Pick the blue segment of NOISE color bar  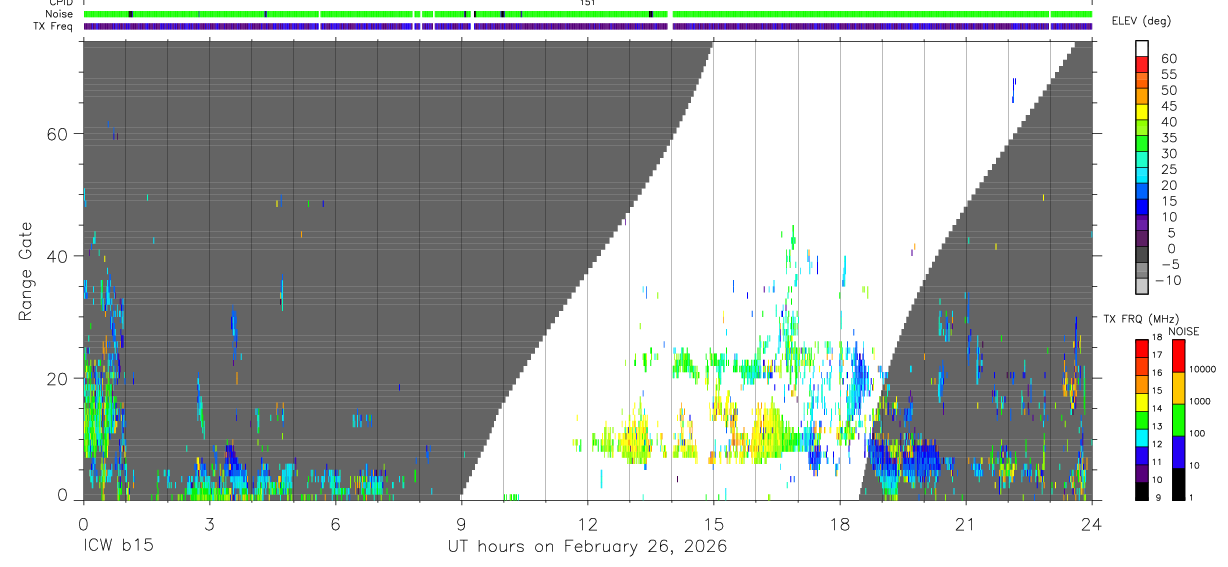[1179, 450]
